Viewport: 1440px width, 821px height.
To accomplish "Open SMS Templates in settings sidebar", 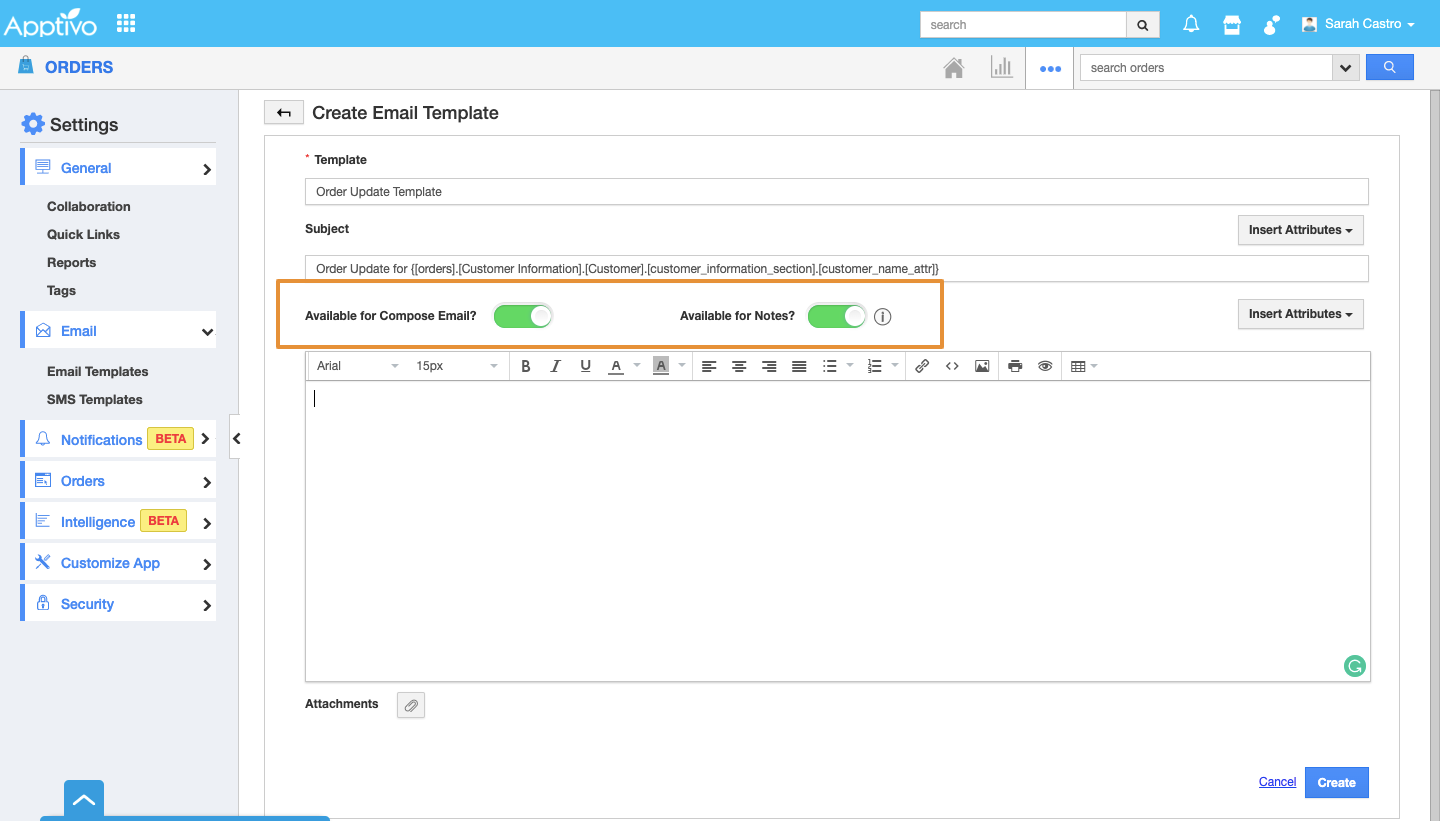I will tap(95, 399).
